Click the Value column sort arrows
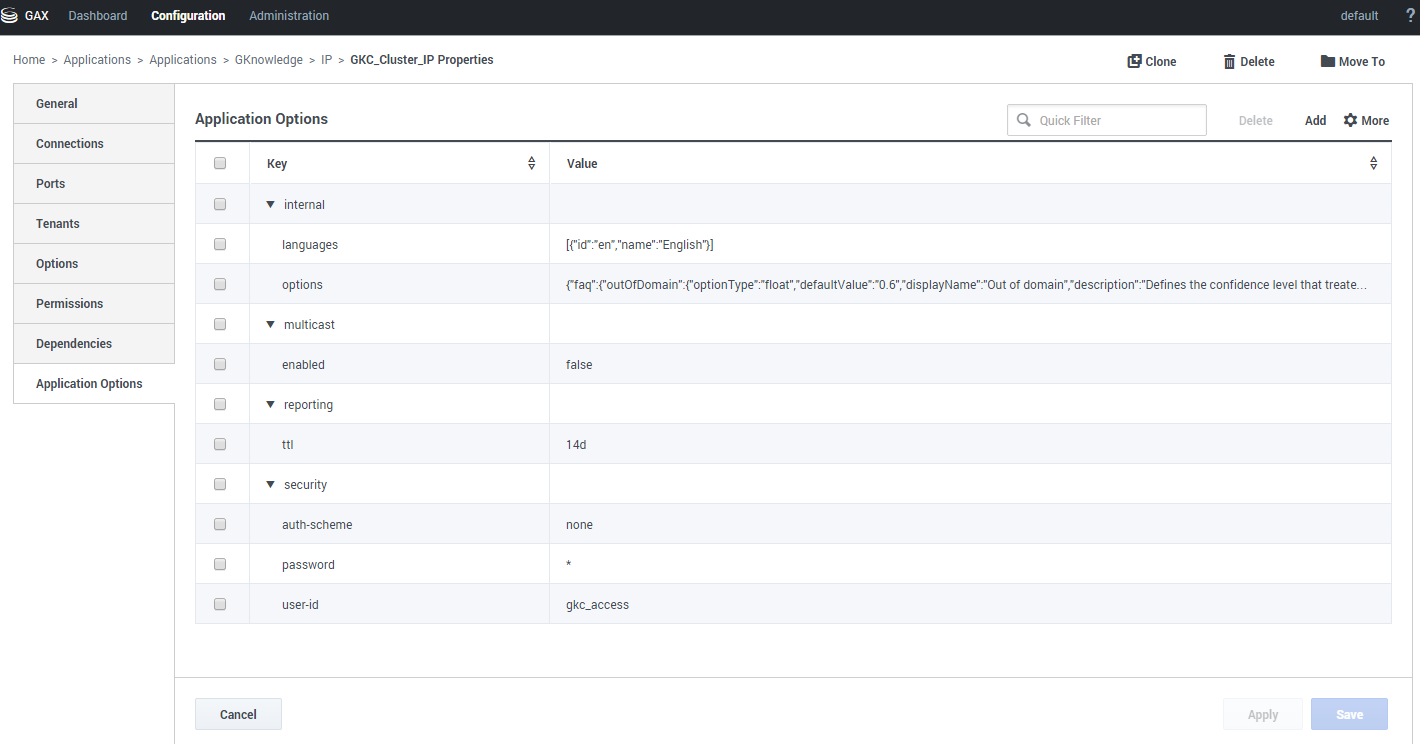This screenshot has height=744, width=1420. click(1373, 163)
